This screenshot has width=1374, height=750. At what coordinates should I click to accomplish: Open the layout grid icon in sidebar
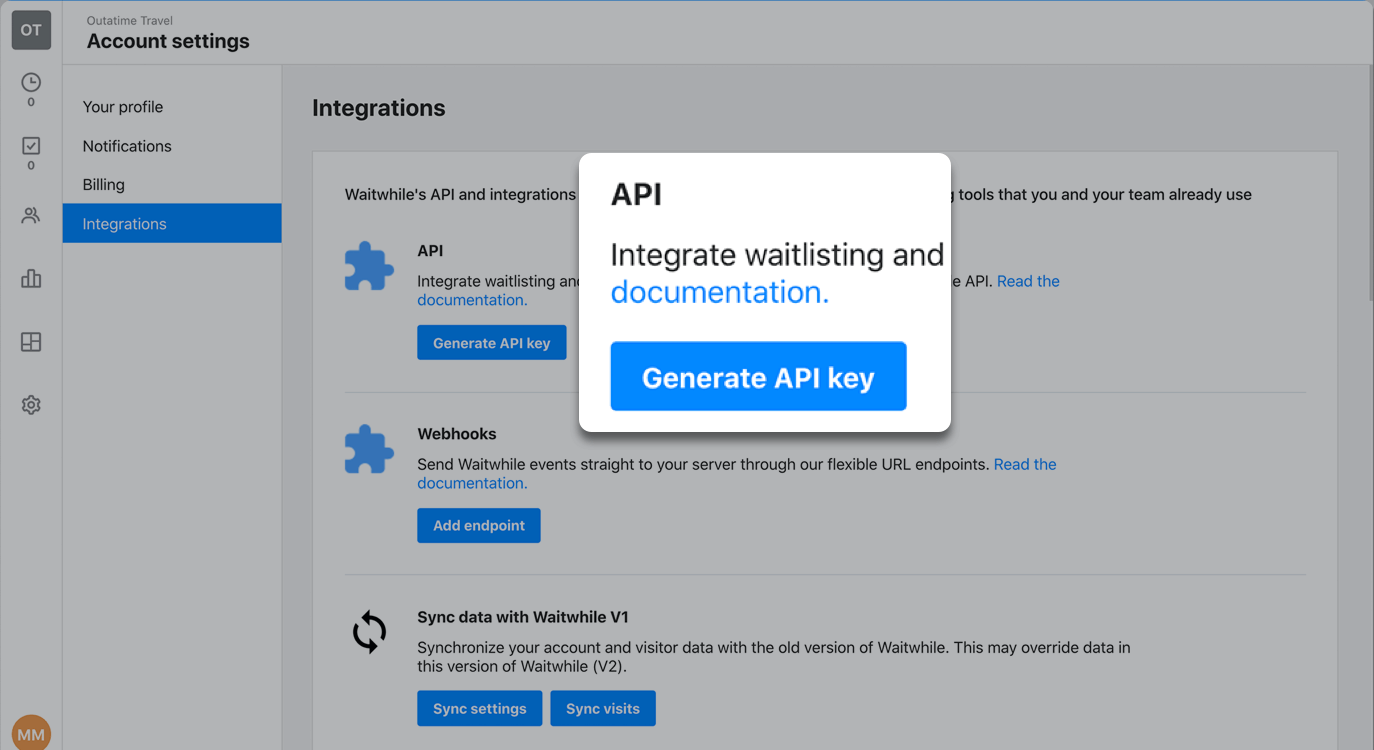point(31,342)
